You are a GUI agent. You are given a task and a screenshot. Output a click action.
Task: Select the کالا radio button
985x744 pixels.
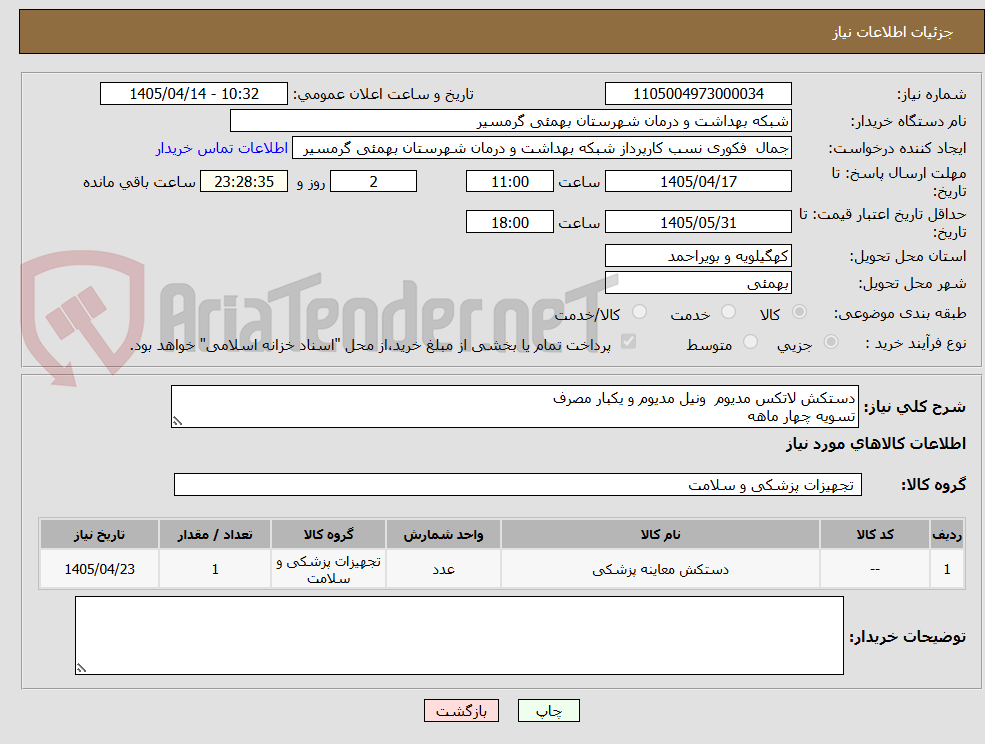pos(800,312)
